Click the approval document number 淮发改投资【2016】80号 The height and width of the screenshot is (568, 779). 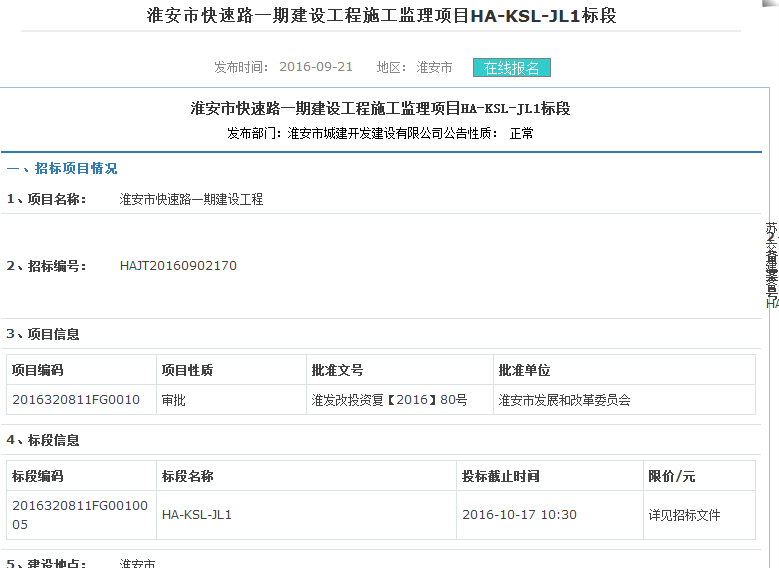coord(389,400)
